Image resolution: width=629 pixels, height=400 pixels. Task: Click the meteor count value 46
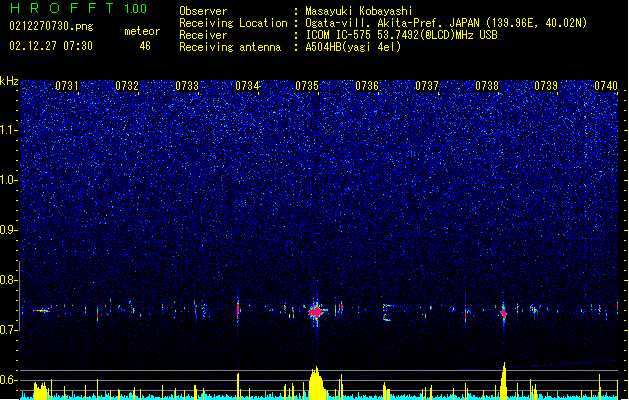[145, 46]
